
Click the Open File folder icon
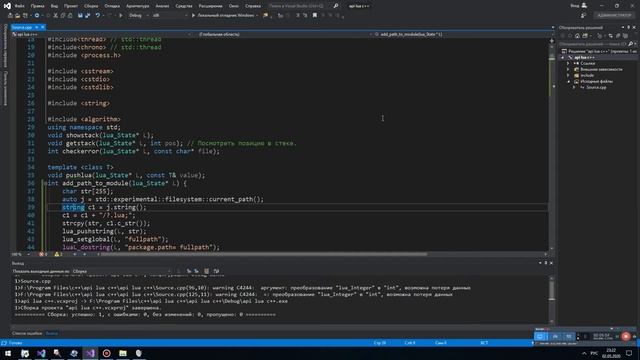pos(18,16)
